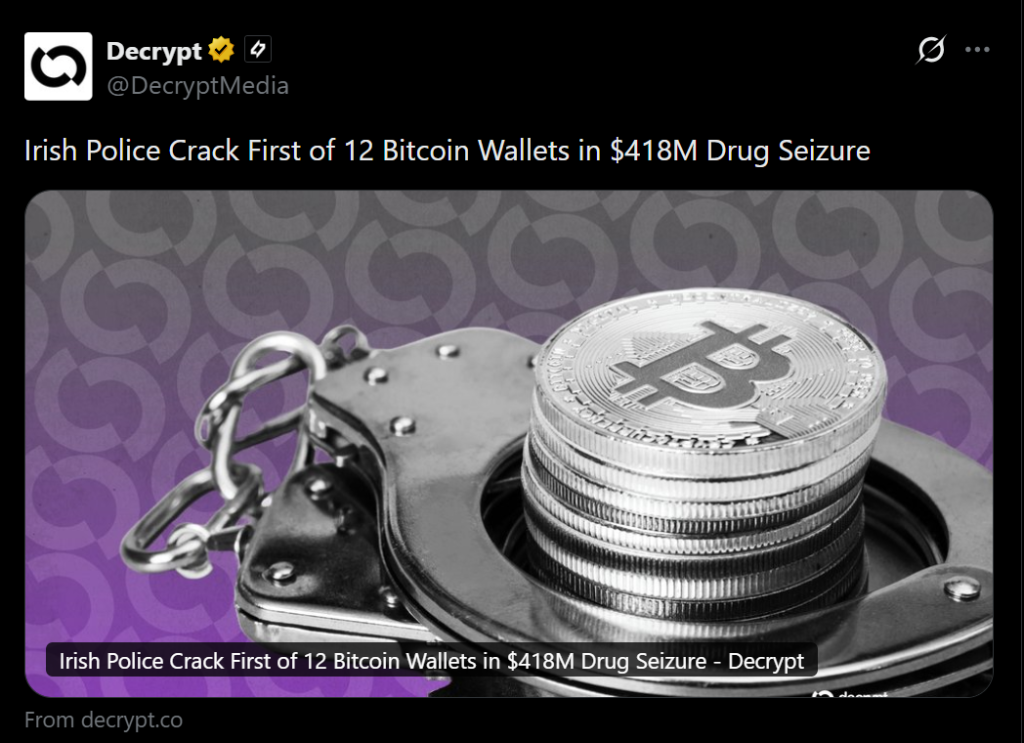The image size is (1024, 743).
Task: Open the article card preview image
Action: coord(509,443)
